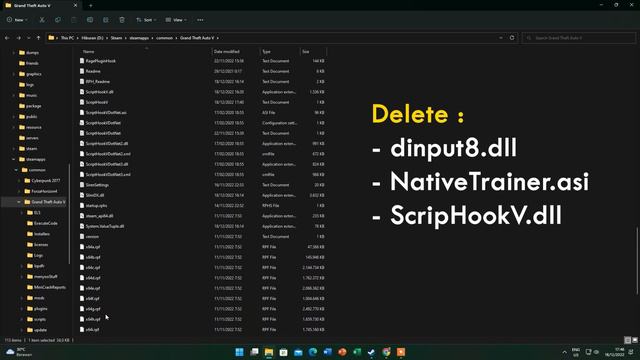This screenshot has height=360, width=640.
Task: Sort by Name column header
Action: [89, 51]
